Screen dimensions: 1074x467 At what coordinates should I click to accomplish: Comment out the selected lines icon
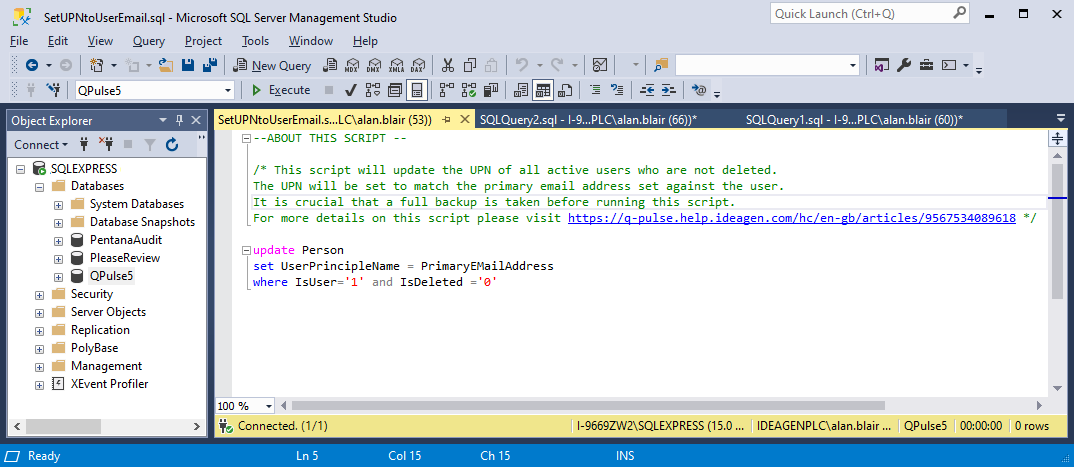click(595, 90)
